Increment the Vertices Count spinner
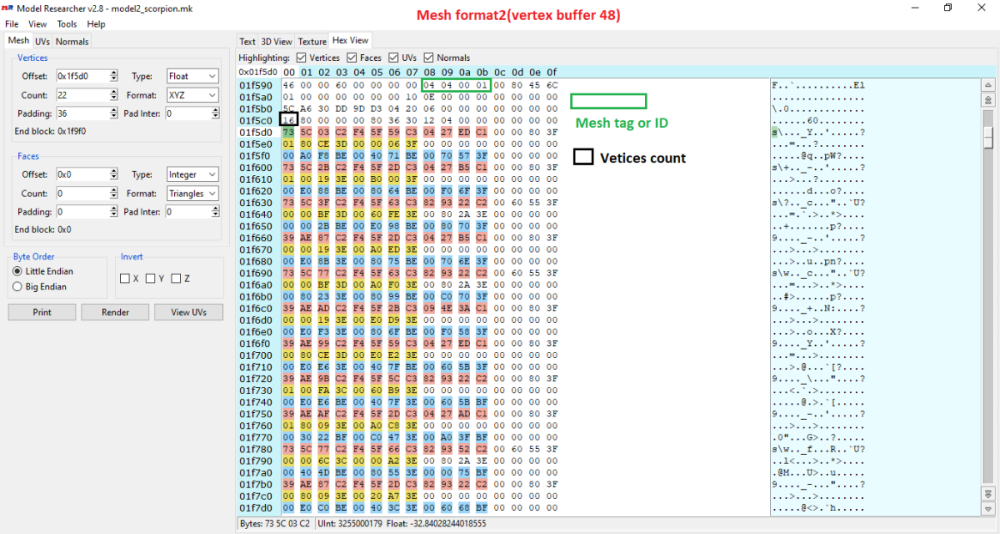This screenshot has height=534, width=1000. pyautogui.click(x=114, y=92)
